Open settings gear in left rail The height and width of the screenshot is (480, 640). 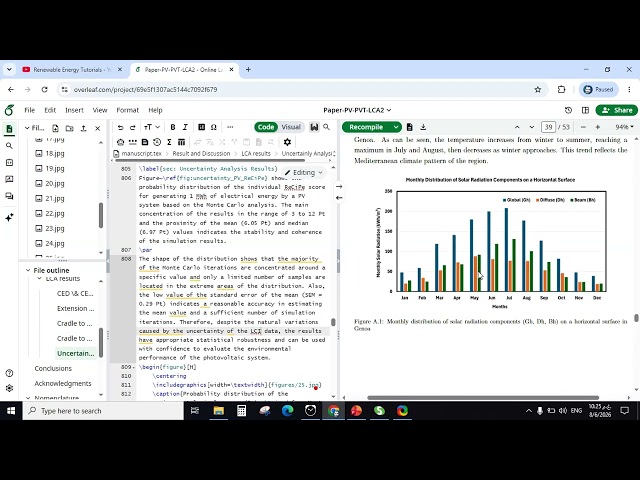[9, 388]
